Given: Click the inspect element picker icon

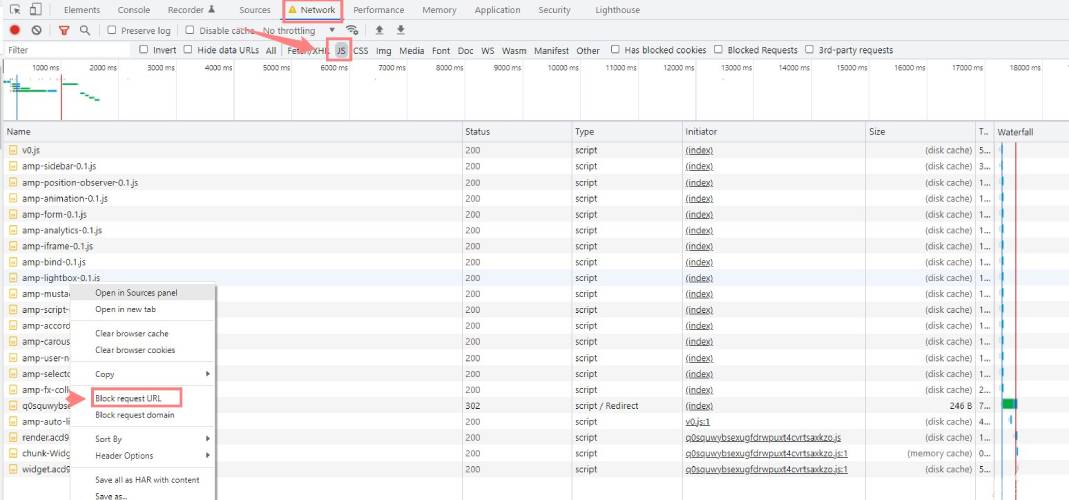Looking at the screenshot, I should (15, 10).
